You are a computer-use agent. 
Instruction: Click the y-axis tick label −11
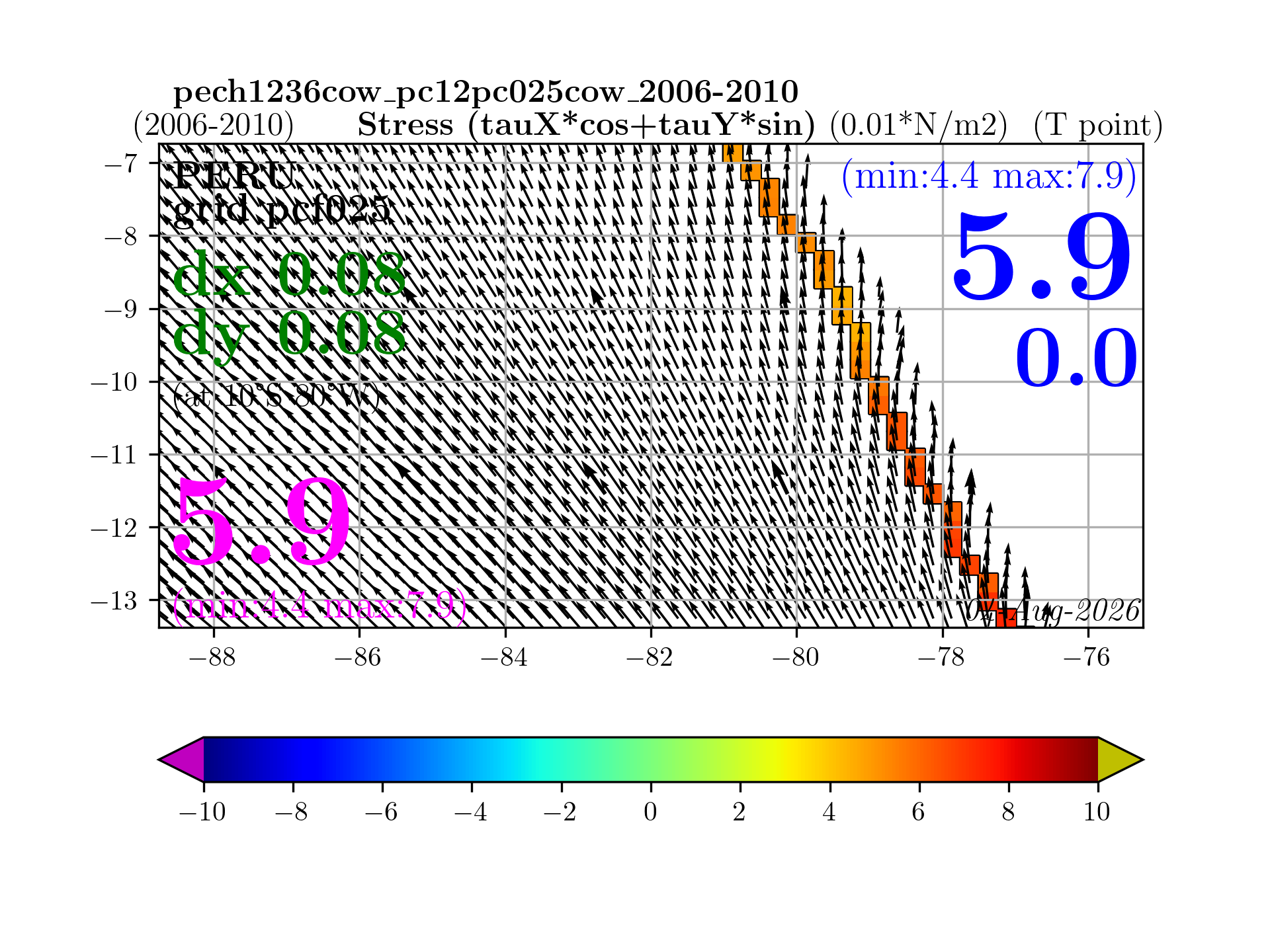114,454
